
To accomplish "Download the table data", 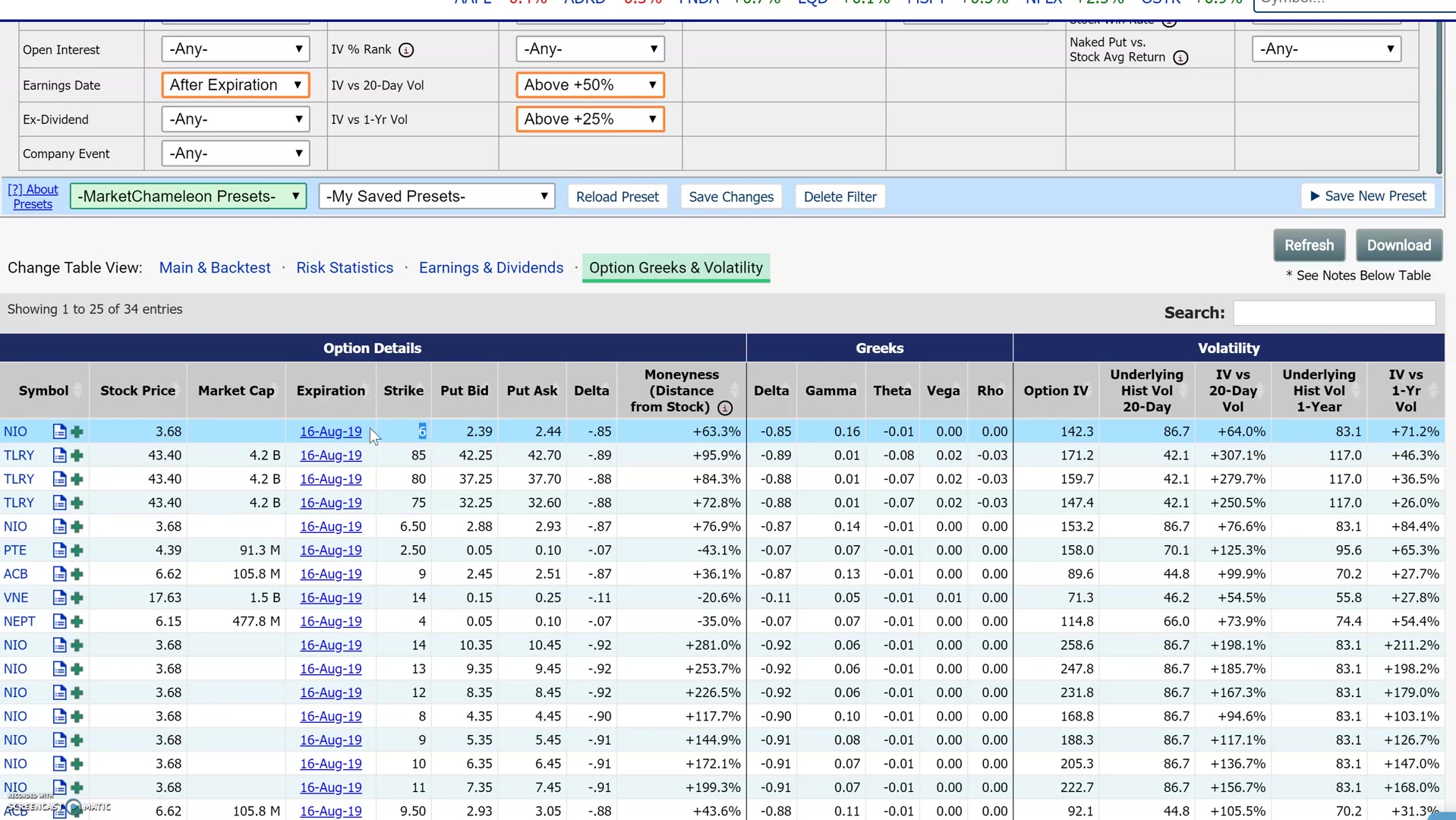I will (x=1398, y=245).
